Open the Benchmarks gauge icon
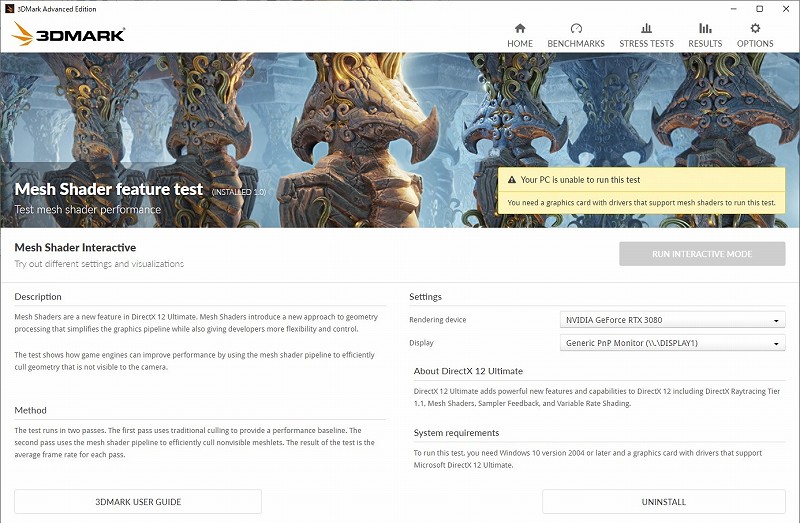Viewport: 800px width, 523px height. [x=576, y=28]
